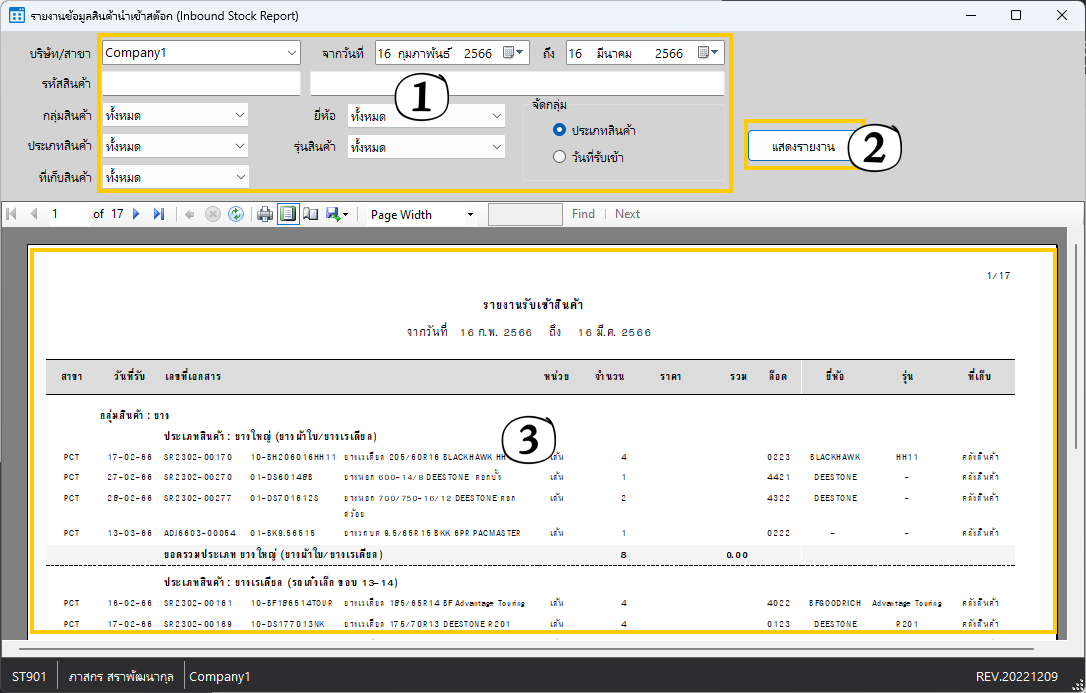Expand the Company1 branch dropdown

point(291,53)
